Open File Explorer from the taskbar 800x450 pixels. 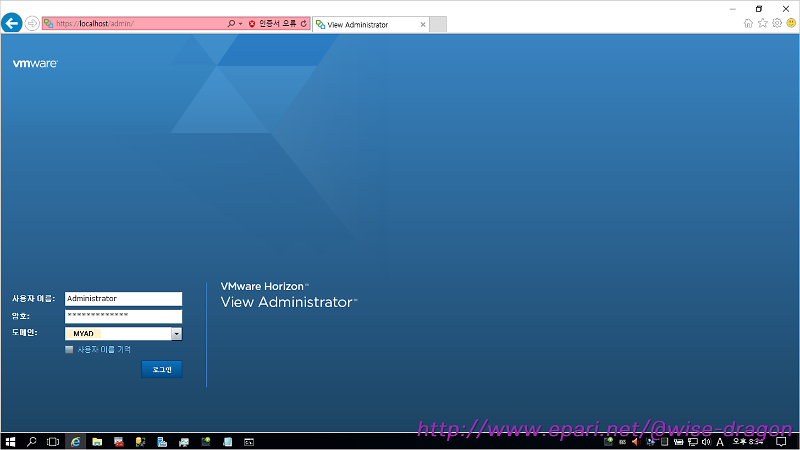click(x=97, y=442)
